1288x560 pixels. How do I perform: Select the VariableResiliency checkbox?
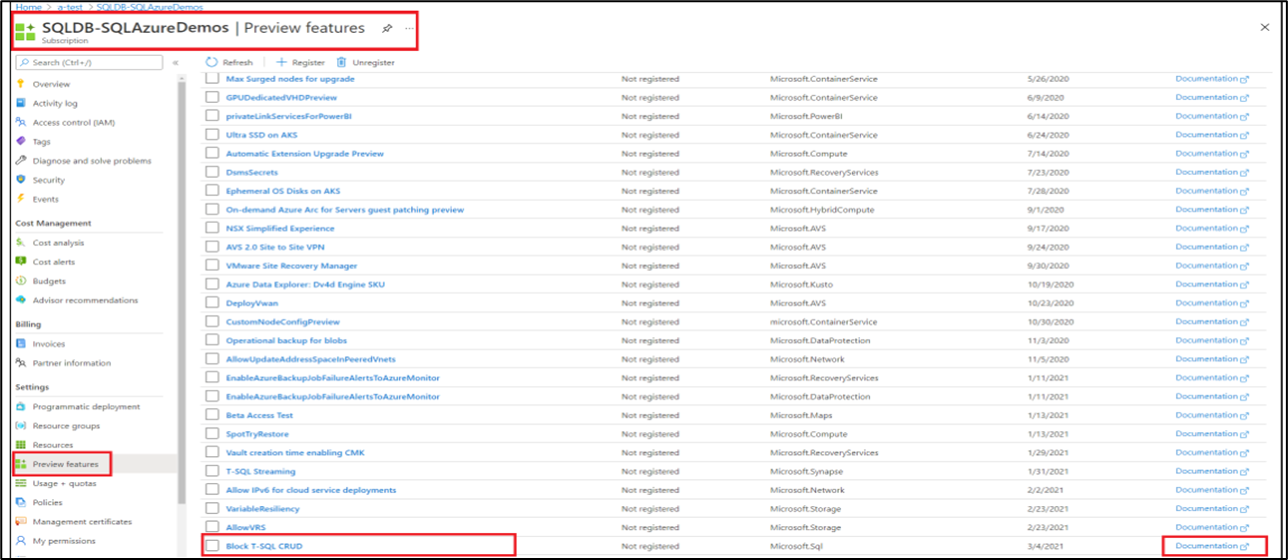[x=212, y=509]
